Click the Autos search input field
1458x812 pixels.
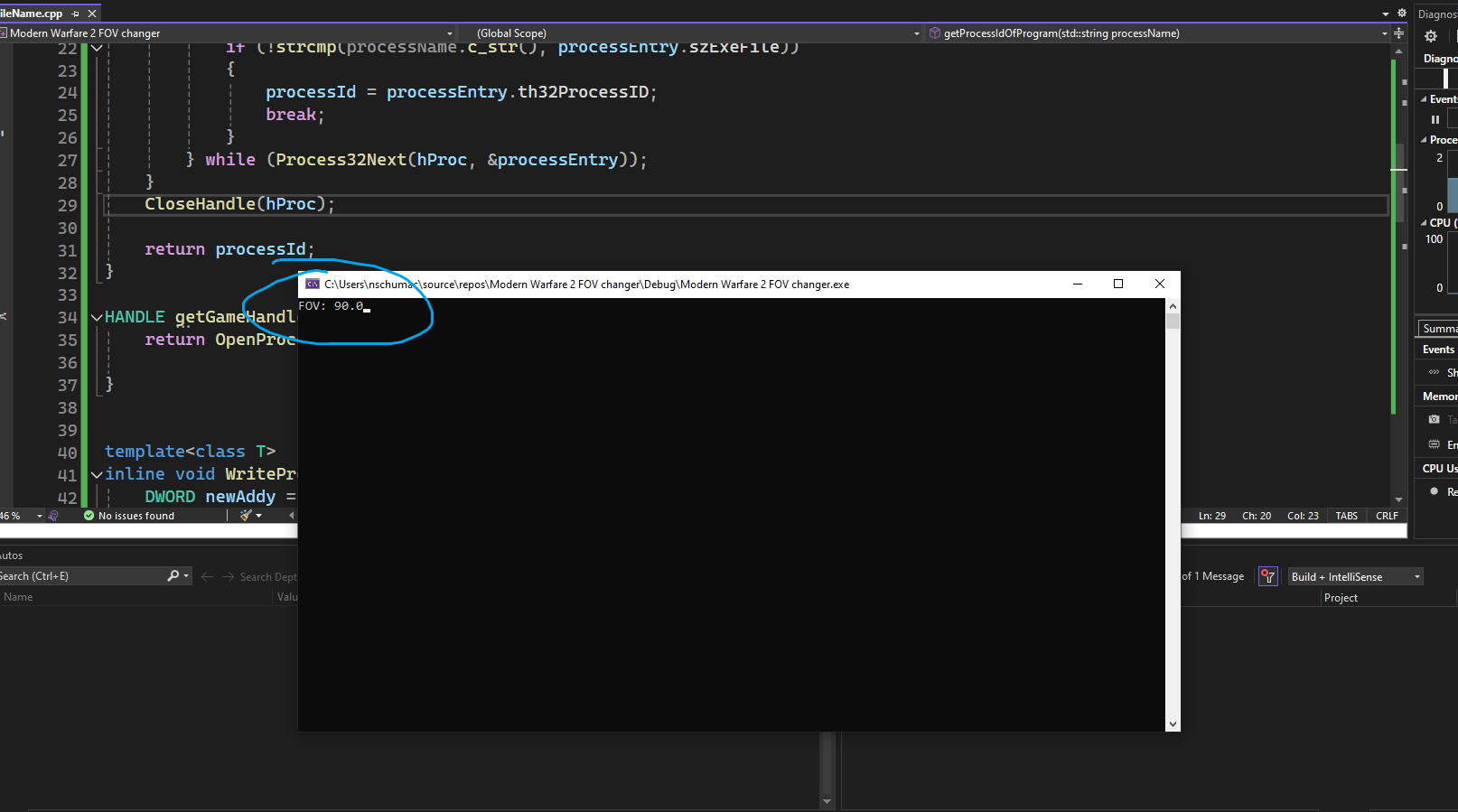tap(83, 576)
